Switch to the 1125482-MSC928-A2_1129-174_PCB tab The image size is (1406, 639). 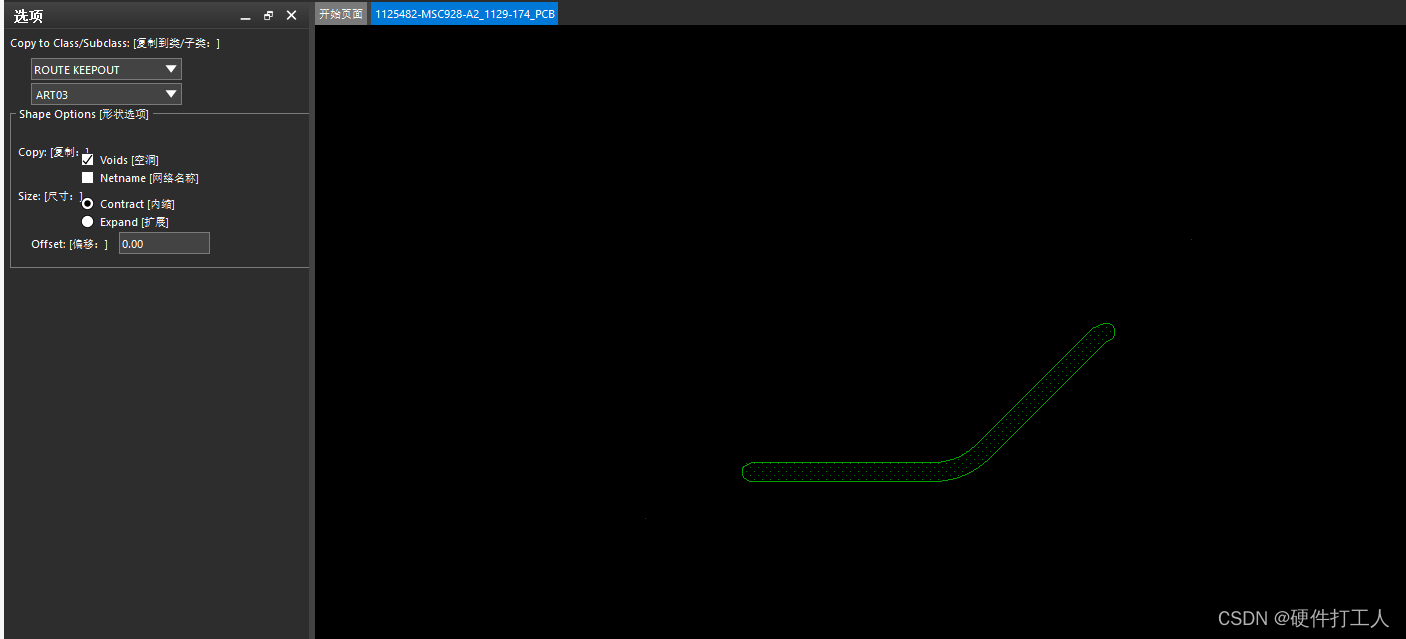click(465, 14)
